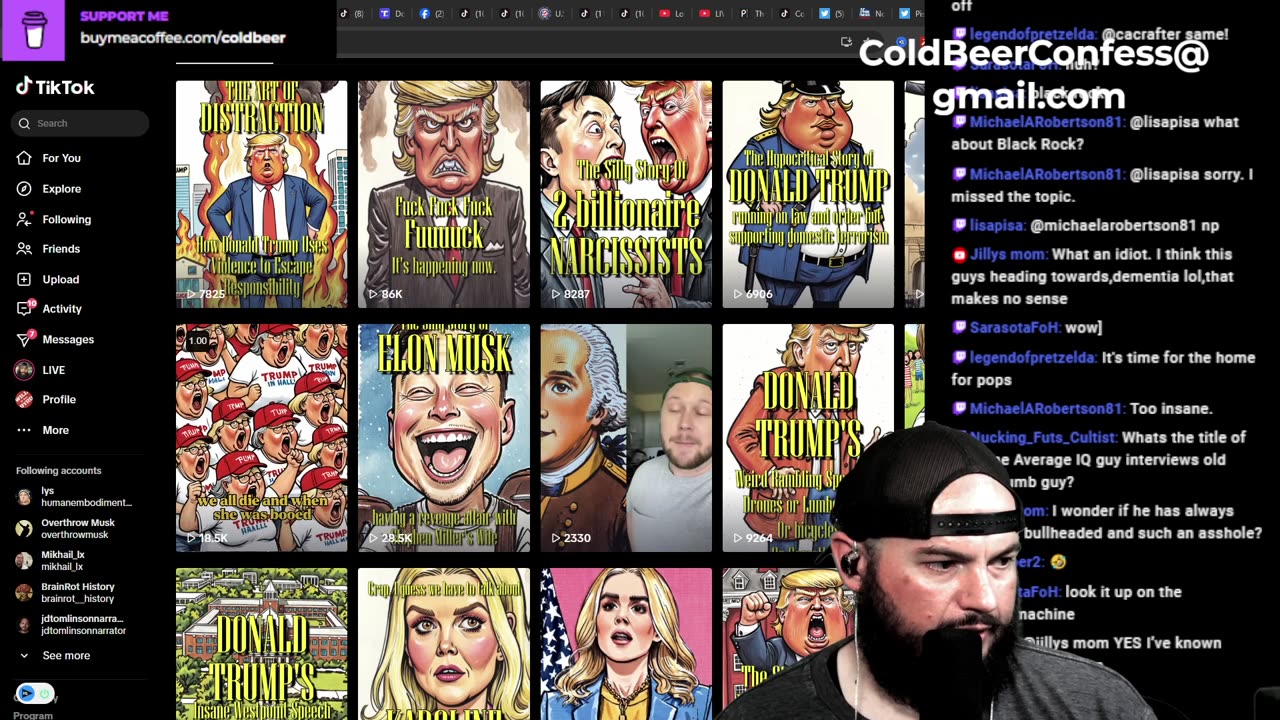The image size is (1280, 720).
Task: Switch to the YouTube Lo browser tab
Action: 672,14
